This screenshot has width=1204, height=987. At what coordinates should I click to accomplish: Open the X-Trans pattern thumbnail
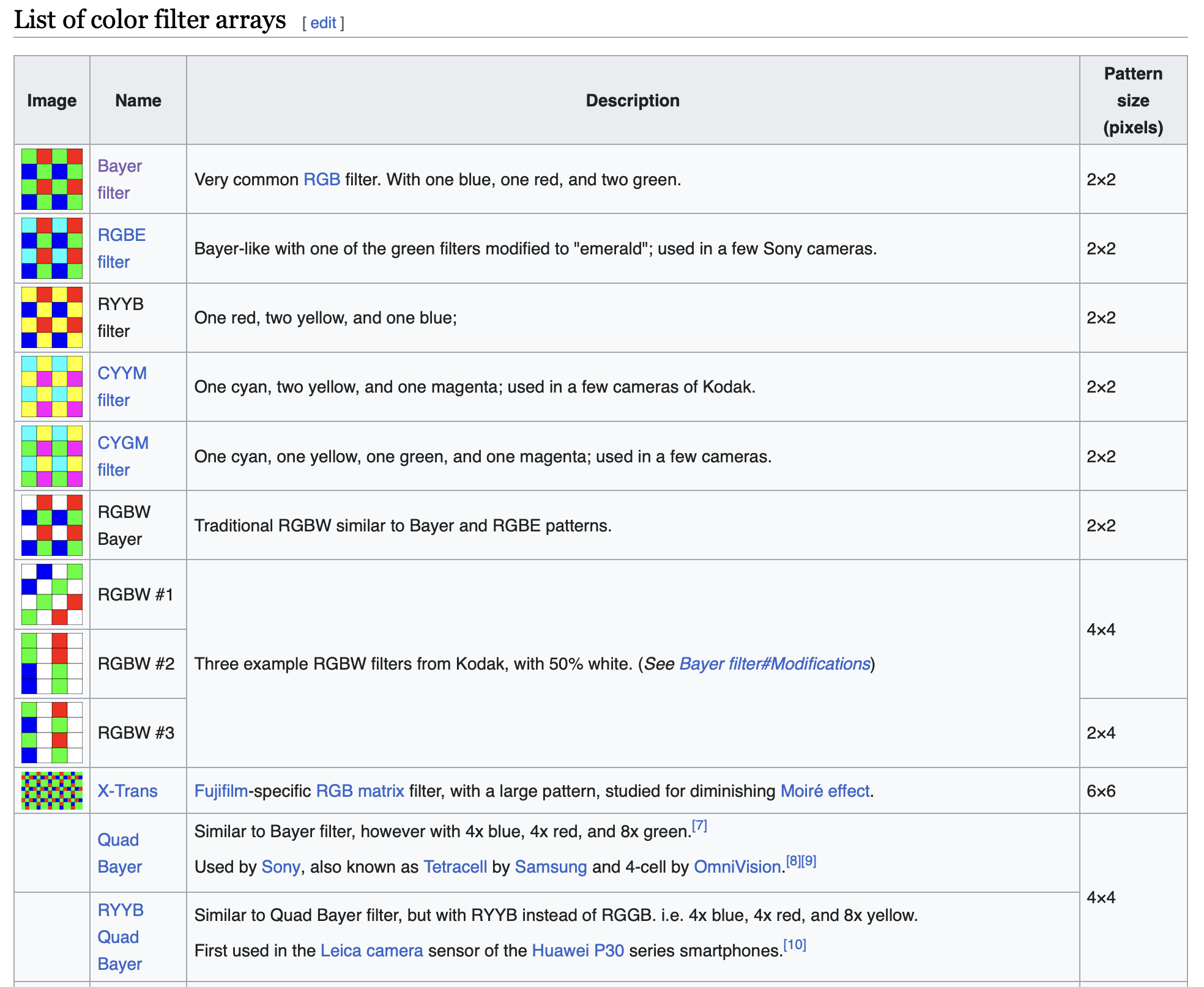pos(52,791)
